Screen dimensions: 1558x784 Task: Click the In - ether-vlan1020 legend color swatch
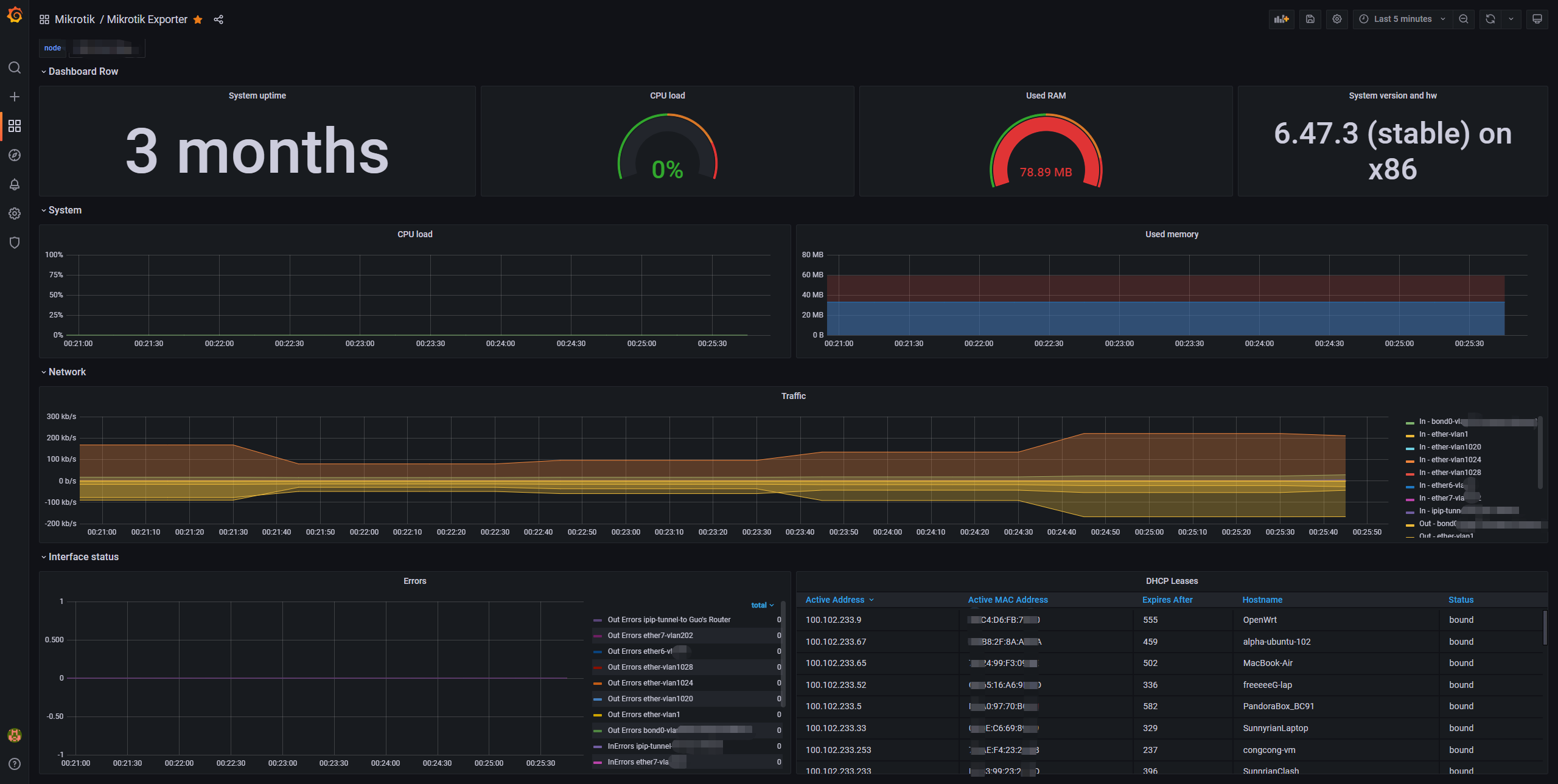coord(1410,448)
